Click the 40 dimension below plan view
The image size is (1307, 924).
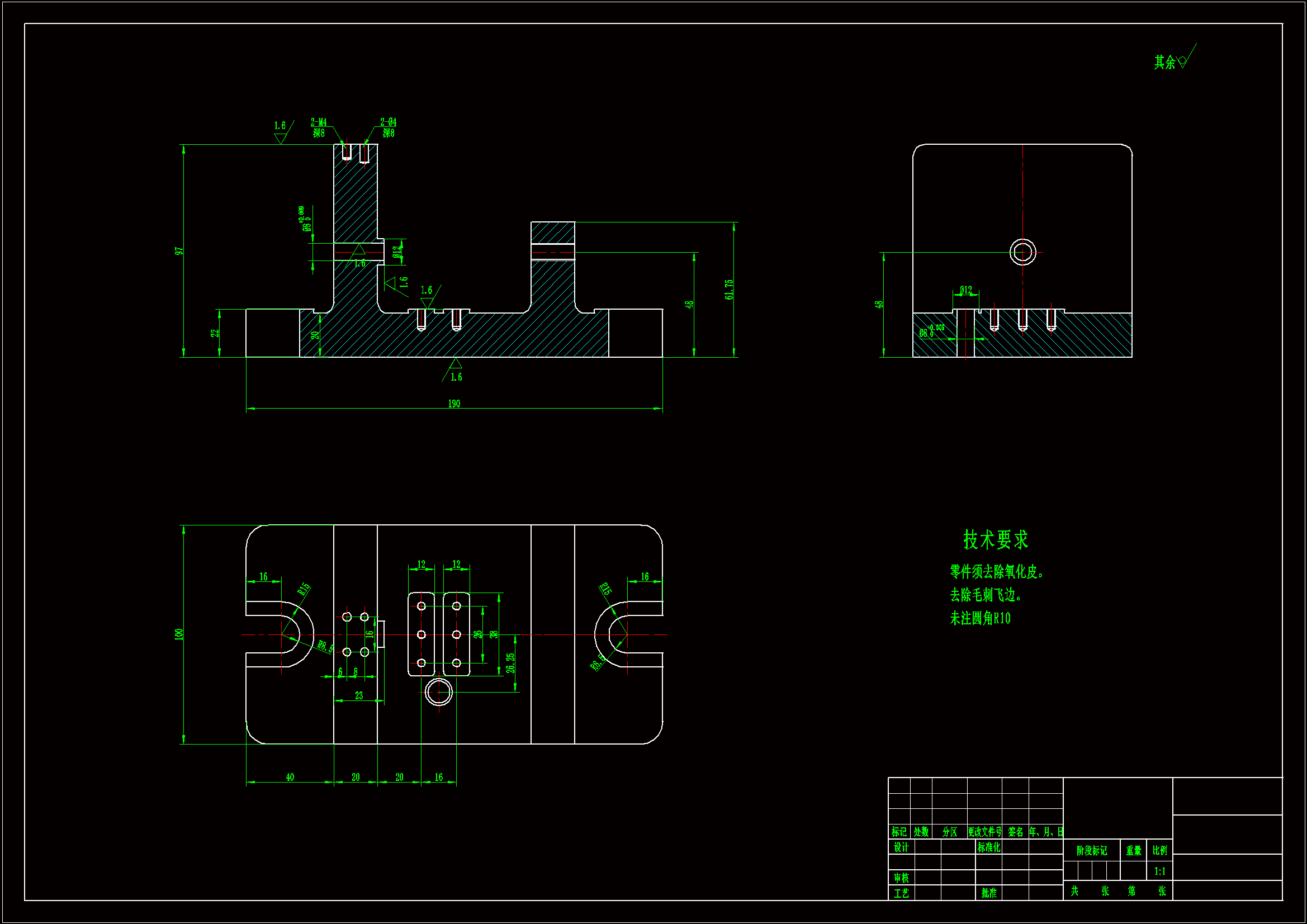[x=290, y=777]
